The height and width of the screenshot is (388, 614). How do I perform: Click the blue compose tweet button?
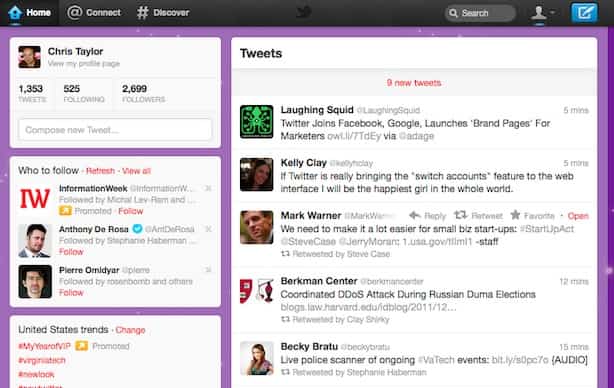coord(584,13)
